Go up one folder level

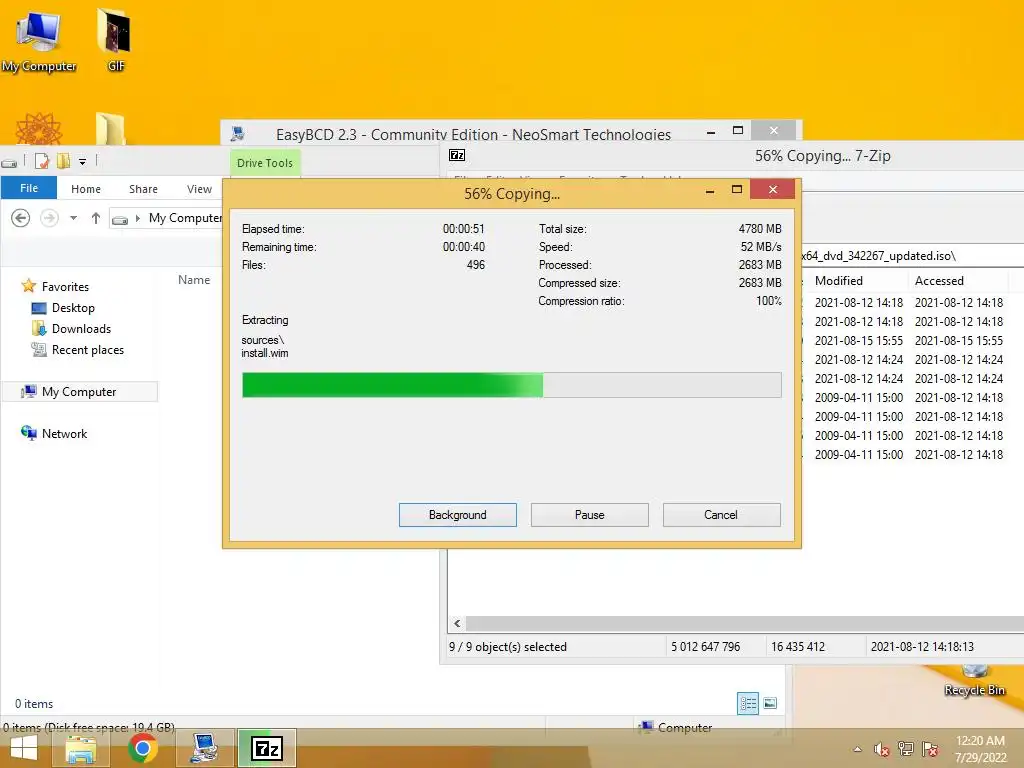pos(95,218)
